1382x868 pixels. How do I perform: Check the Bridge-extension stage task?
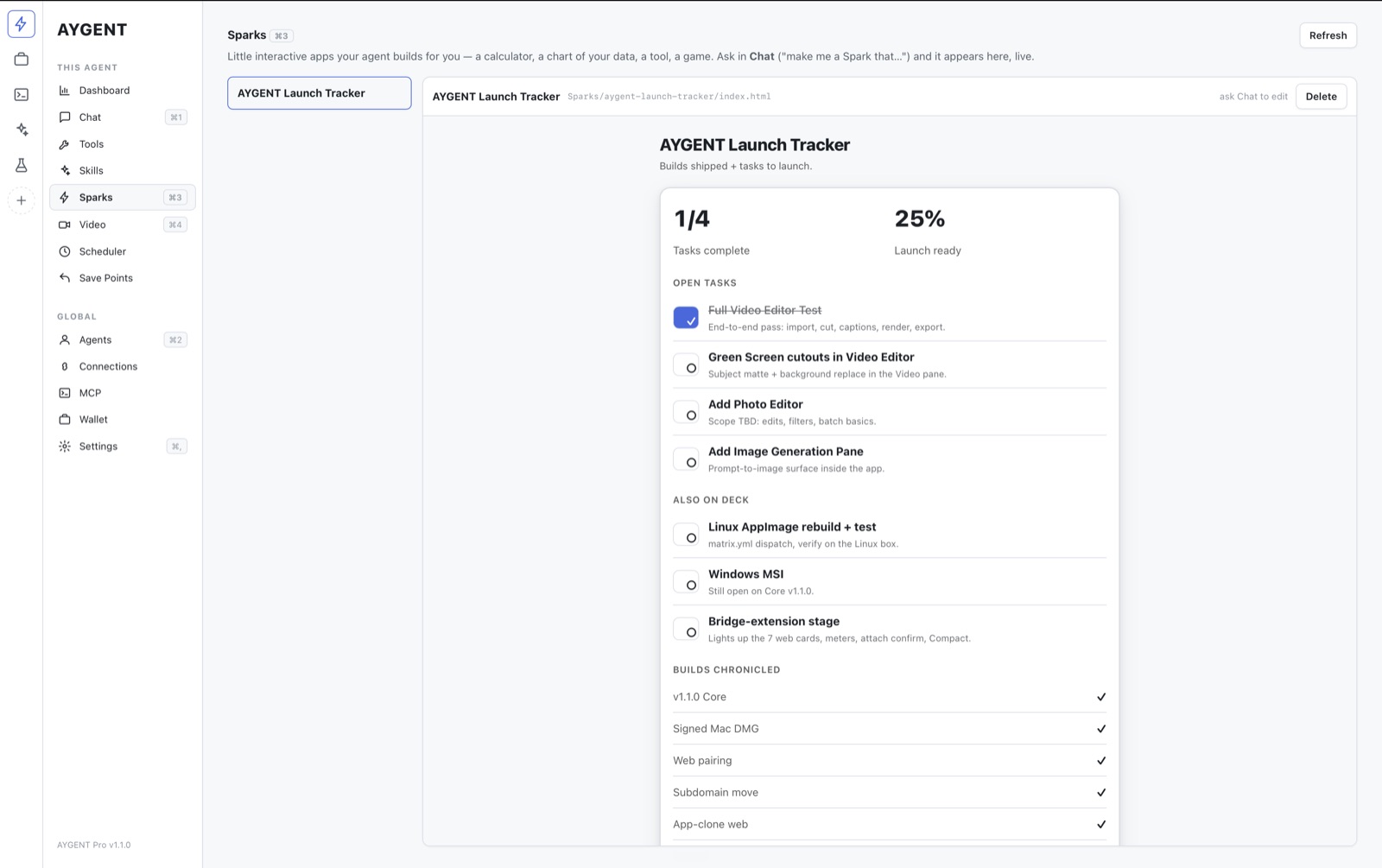pyautogui.click(x=686, y=630)
